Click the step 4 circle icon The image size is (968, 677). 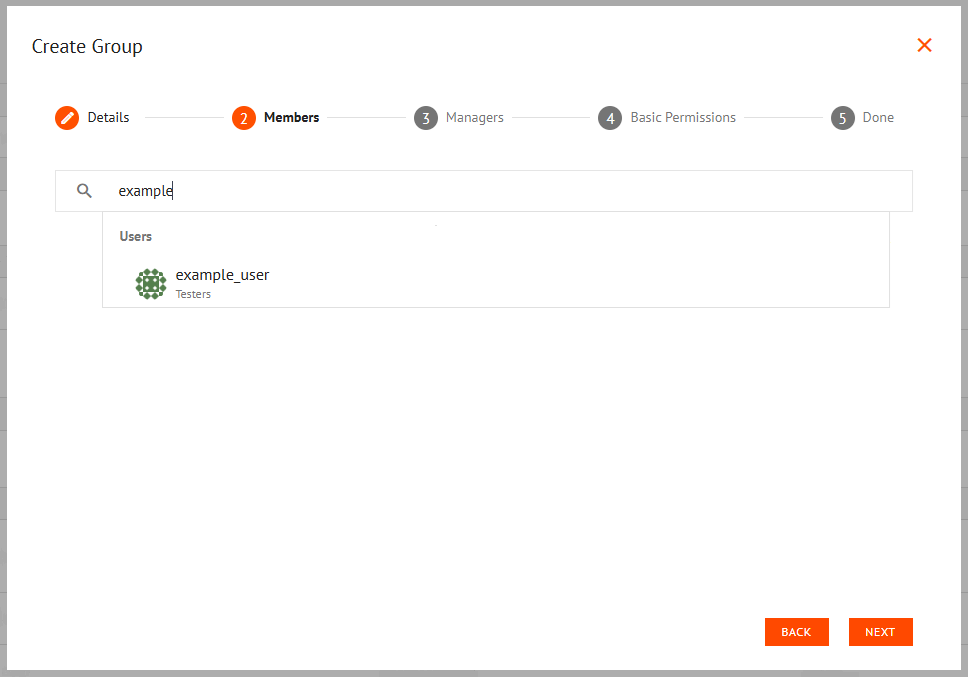pyautogui.click(x=610, y=118)
